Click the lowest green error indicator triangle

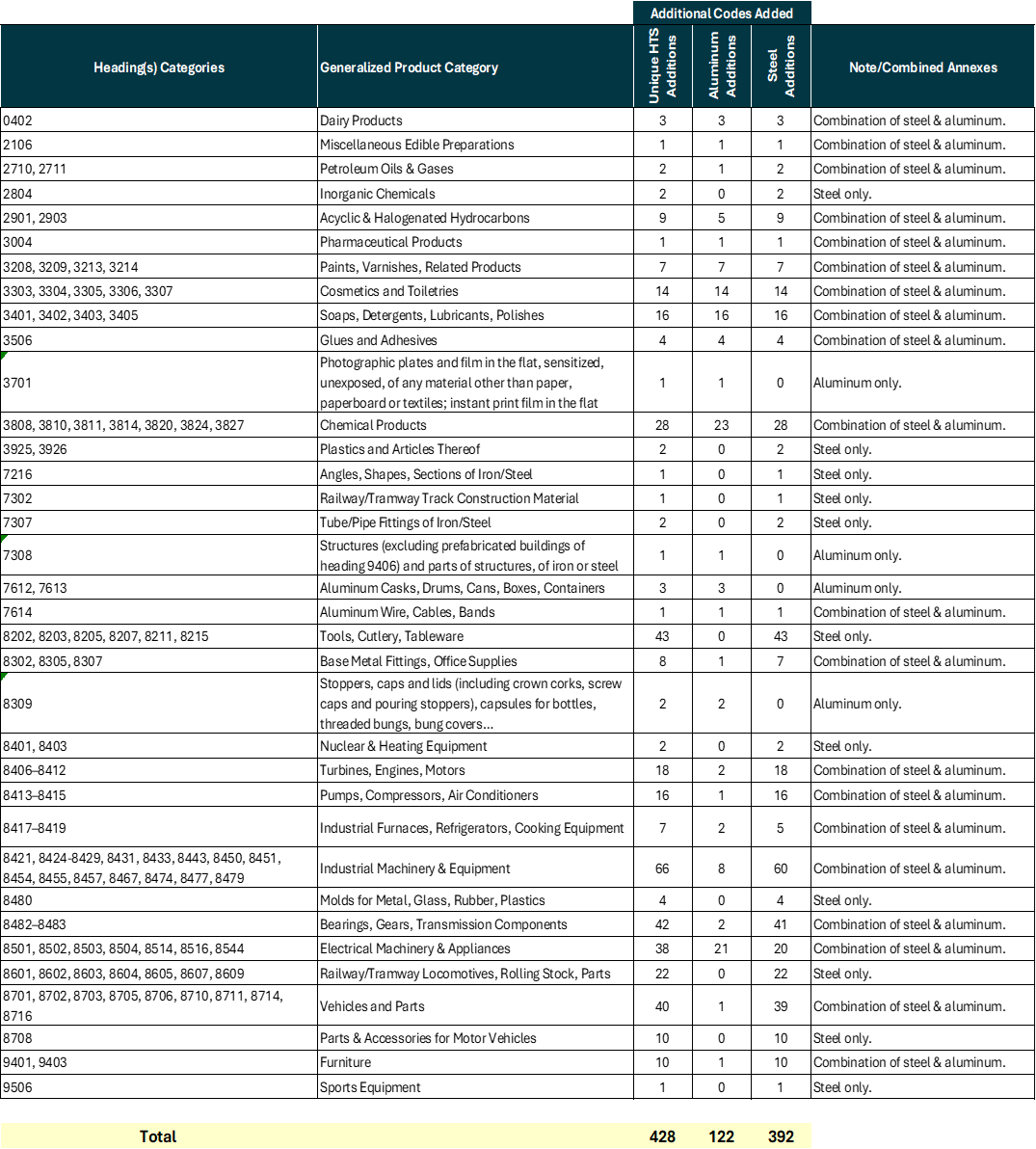[x=4, y=677]
